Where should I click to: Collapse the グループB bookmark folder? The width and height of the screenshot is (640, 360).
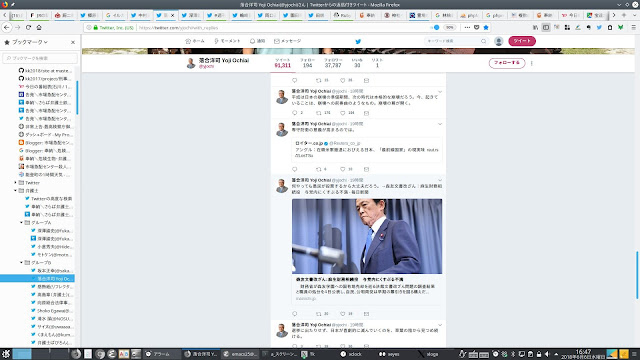21,262
